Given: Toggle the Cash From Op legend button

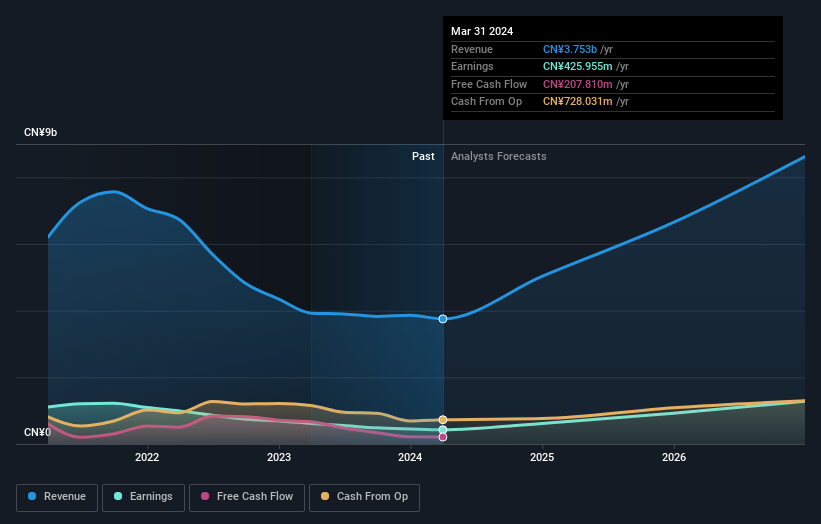Looking at the screenshot, I should 364,497.
